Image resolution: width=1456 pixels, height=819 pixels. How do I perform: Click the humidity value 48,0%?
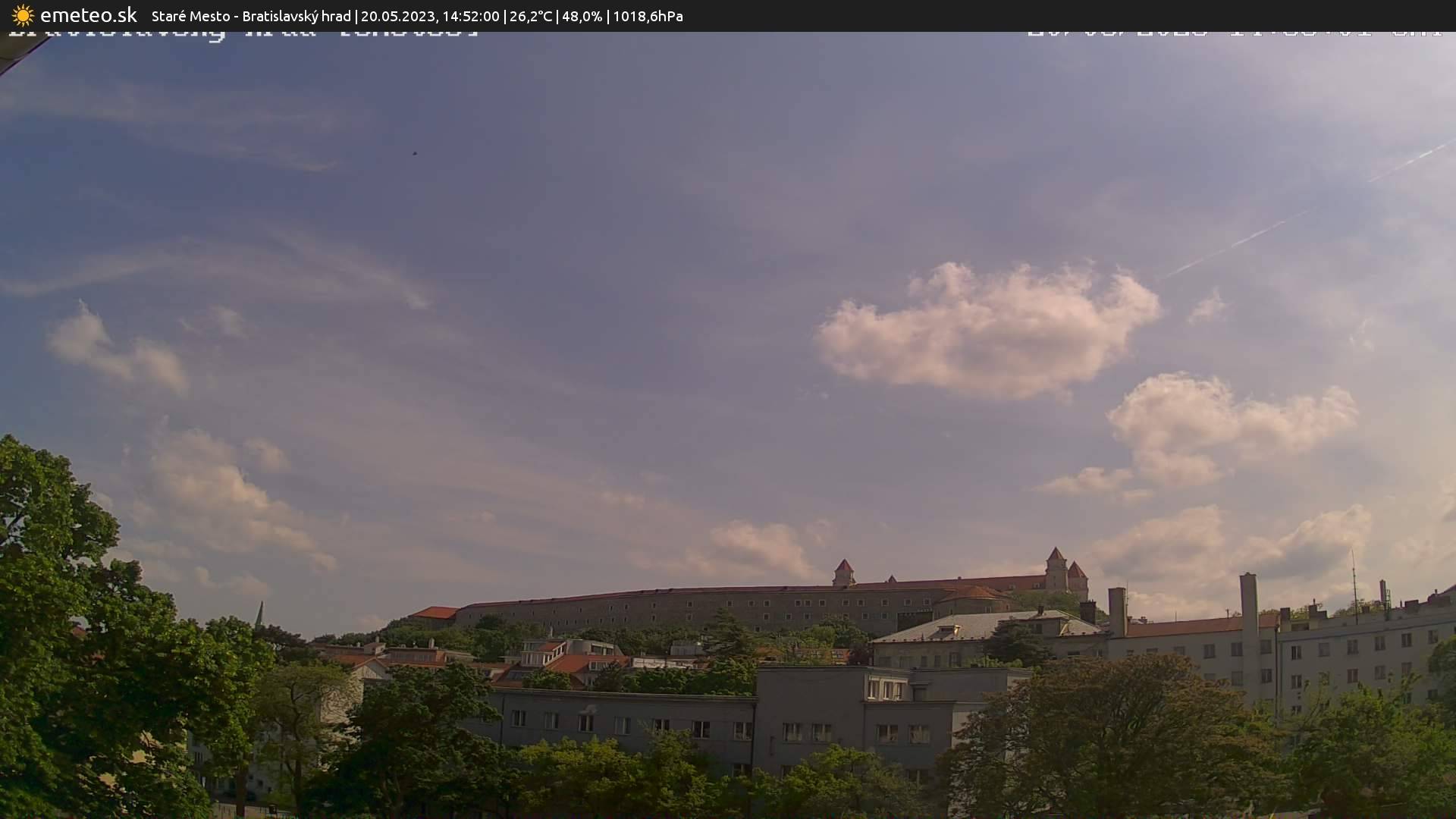[x=582, y=15]
